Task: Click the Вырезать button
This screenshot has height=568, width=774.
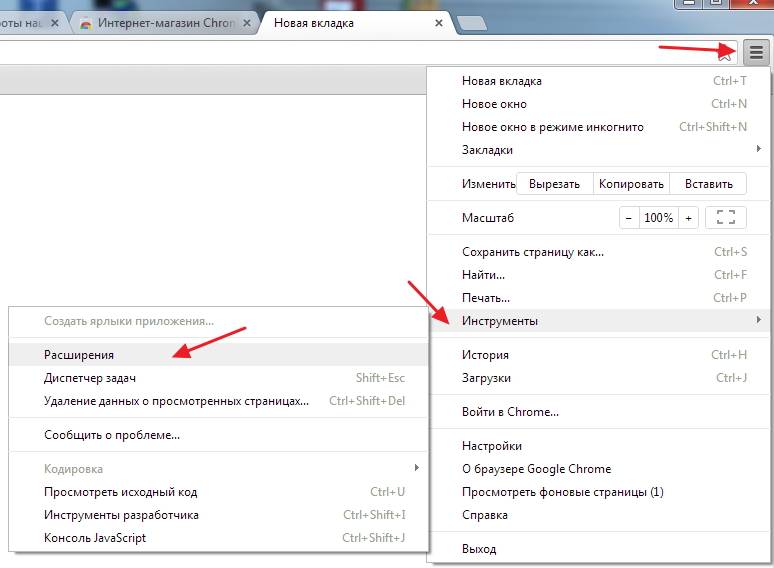Action: click(554, 184)
